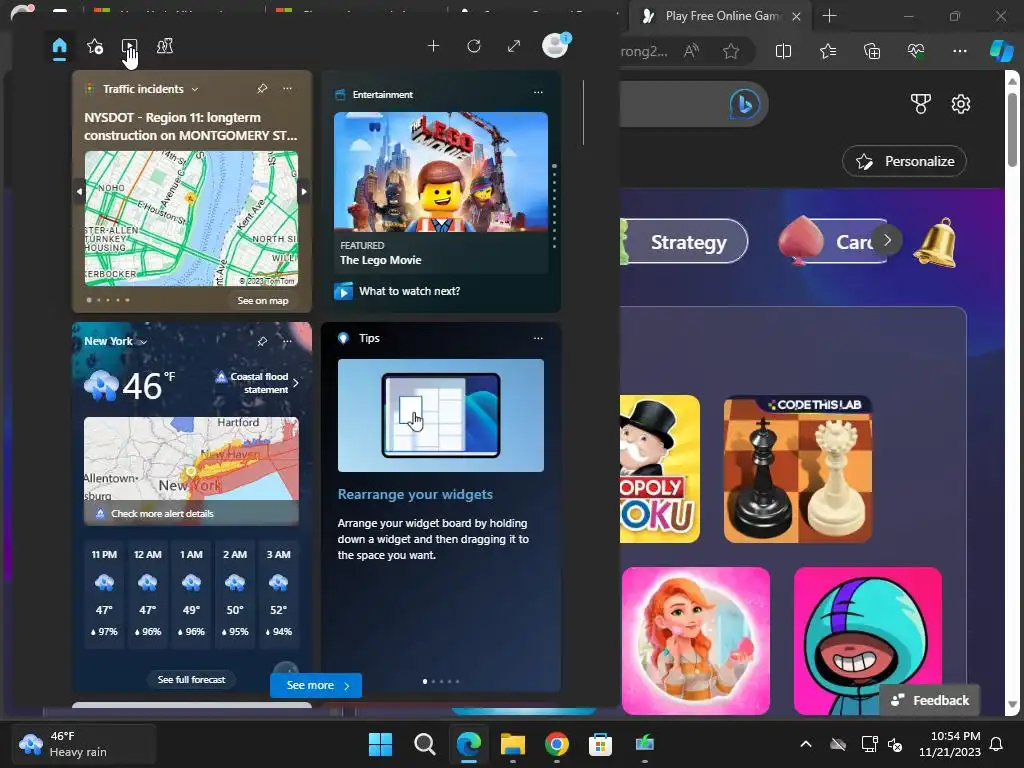This screenshot has width=1024, height=768.
Task: Open the widgets profile avatar
Action: coord(555,46)
